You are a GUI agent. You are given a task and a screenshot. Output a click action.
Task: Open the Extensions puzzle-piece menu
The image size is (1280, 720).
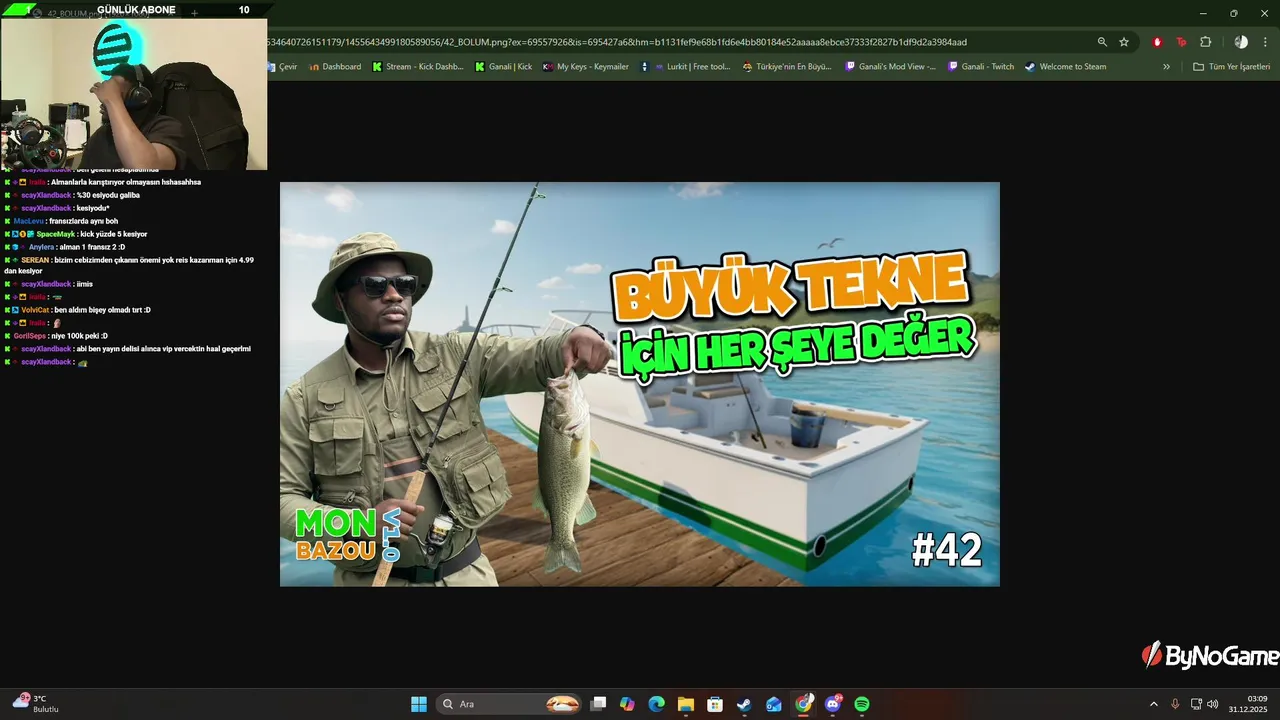[1205, 42]
